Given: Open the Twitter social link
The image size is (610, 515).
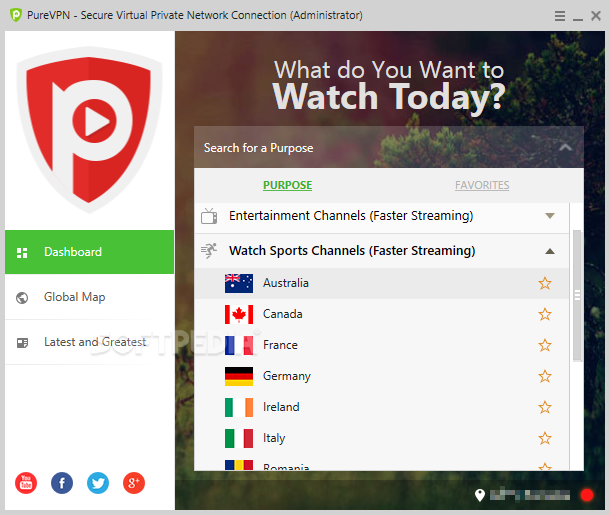Looking at the screenshot, I should (98, 483).
